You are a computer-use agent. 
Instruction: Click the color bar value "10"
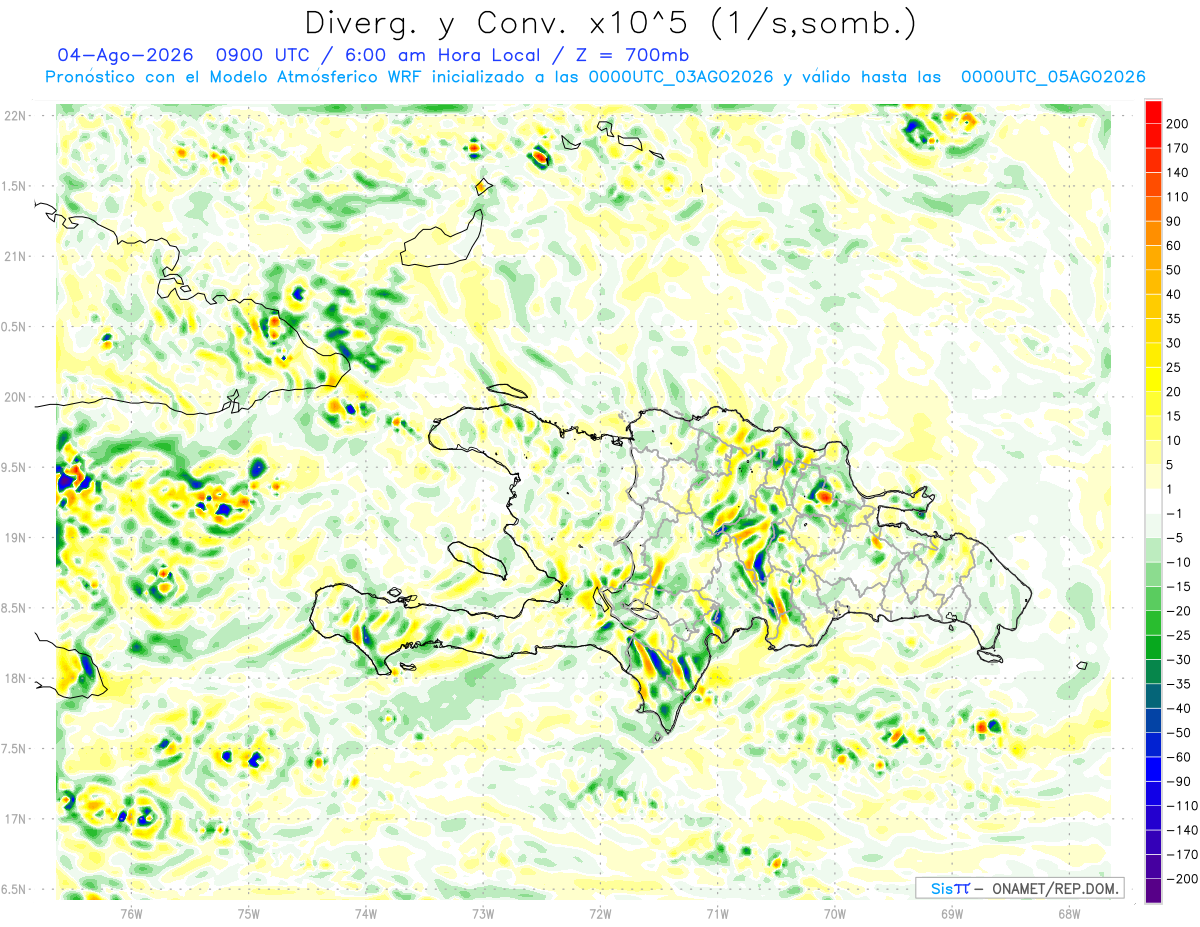coord(1175,441)
